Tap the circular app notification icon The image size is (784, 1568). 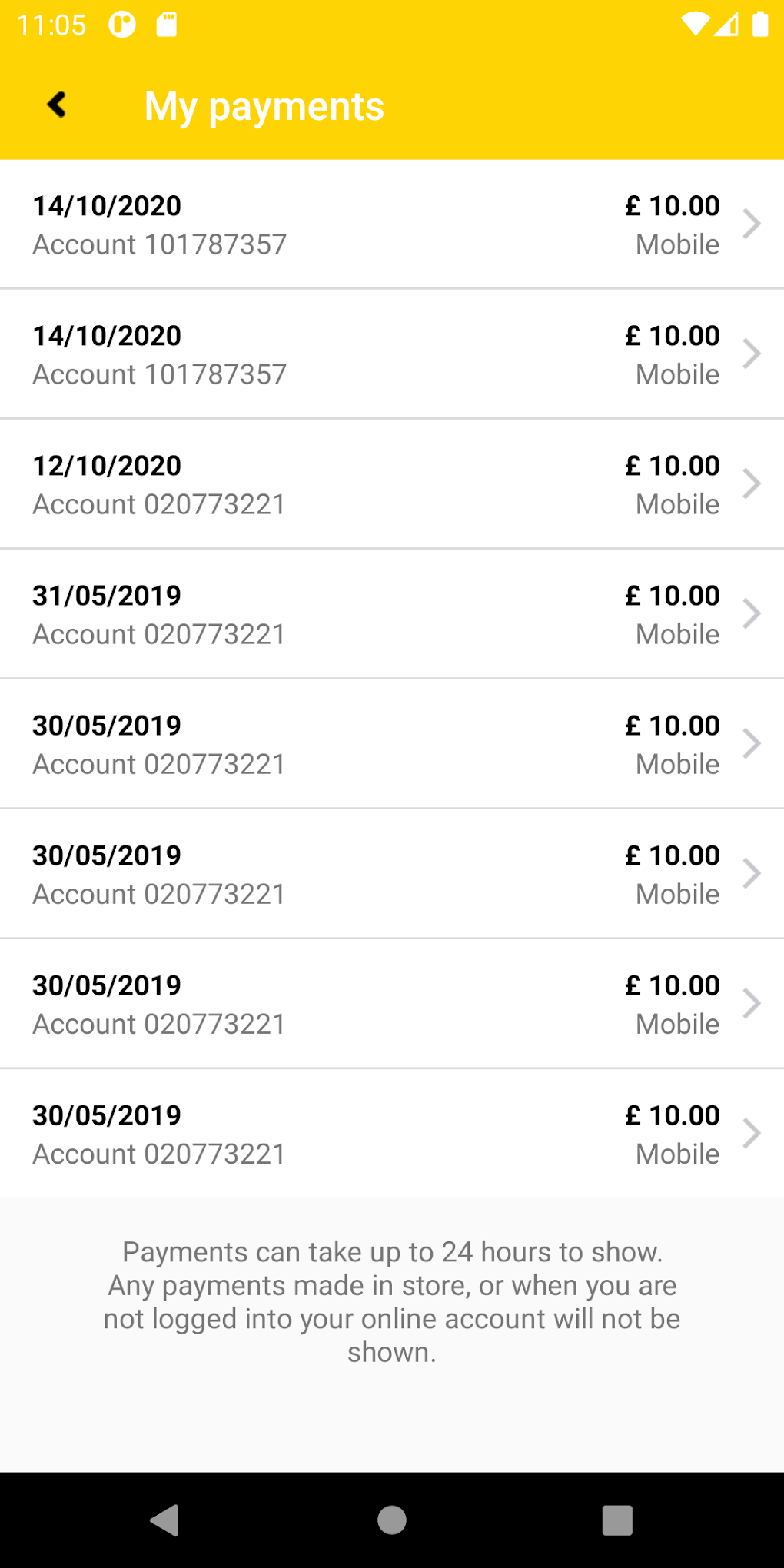[121, 25]
